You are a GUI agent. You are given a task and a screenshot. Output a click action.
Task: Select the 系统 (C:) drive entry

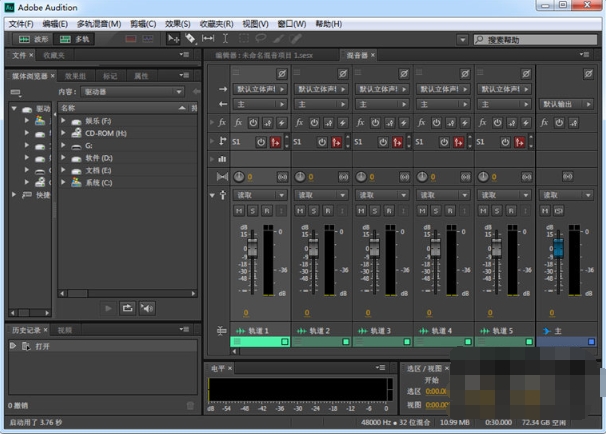[98, 183]
